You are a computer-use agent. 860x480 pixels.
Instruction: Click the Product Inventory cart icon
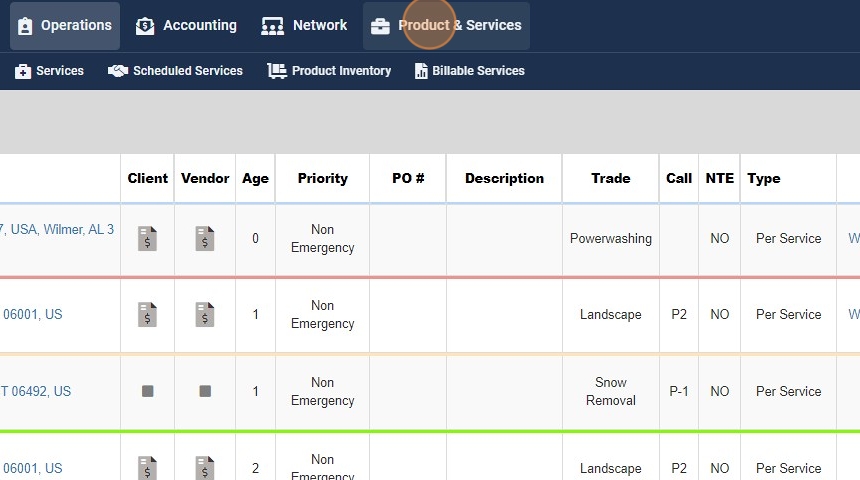point(277,71)
